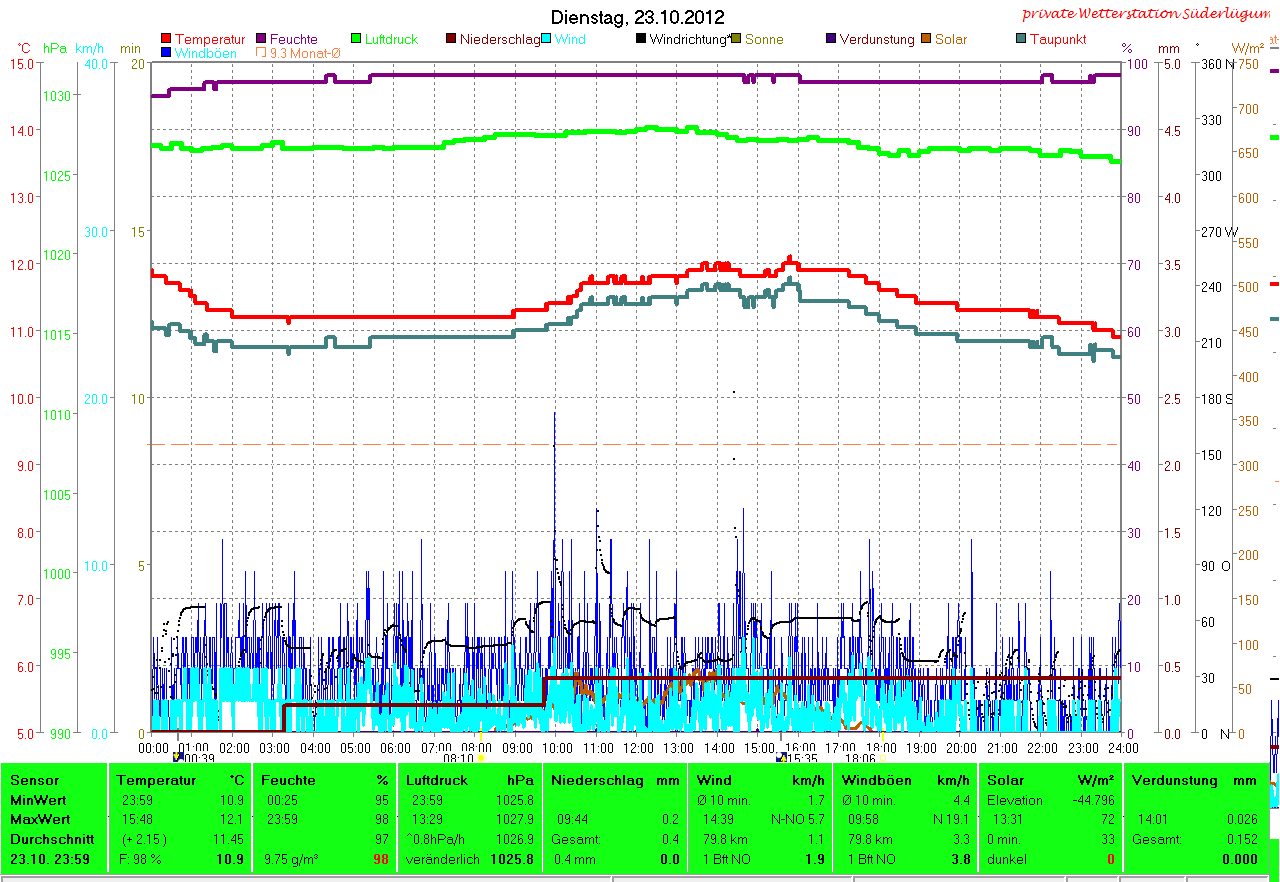Viewport: 1280px width, 882px height.
Task: Click the private Wetterstation Süderlügum text
Action: point(1150,14)
